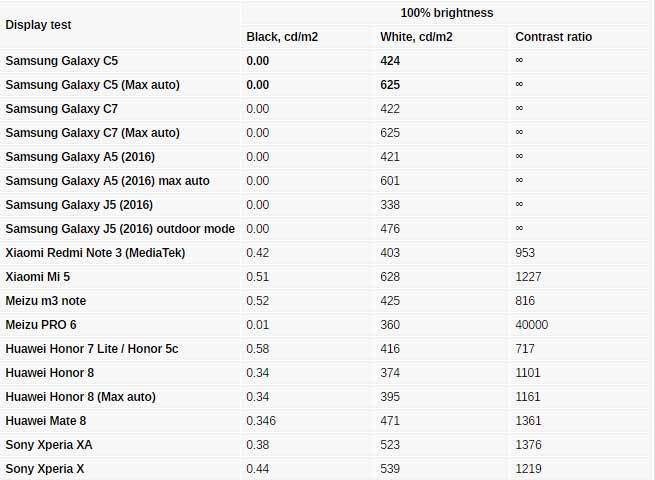Select the Sony Xperia XA row label

48,445
